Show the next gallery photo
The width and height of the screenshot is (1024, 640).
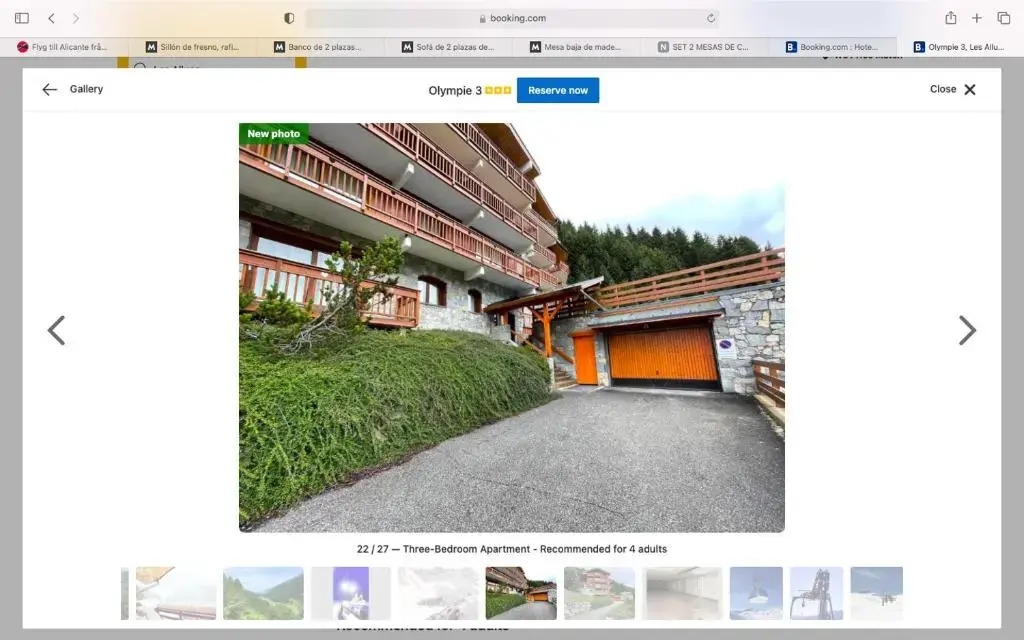point(966,331)
